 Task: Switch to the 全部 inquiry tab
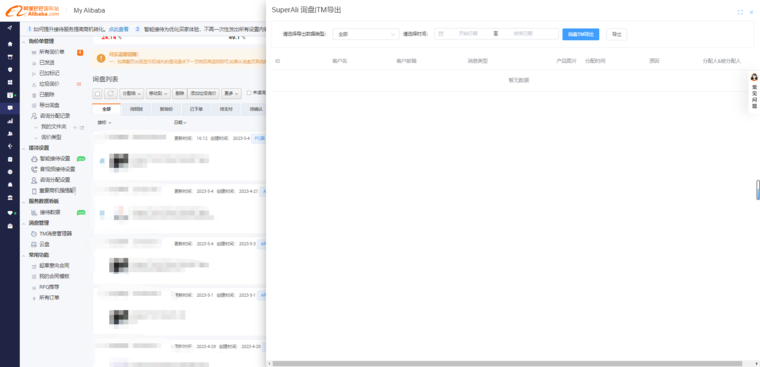pos(106,109)
